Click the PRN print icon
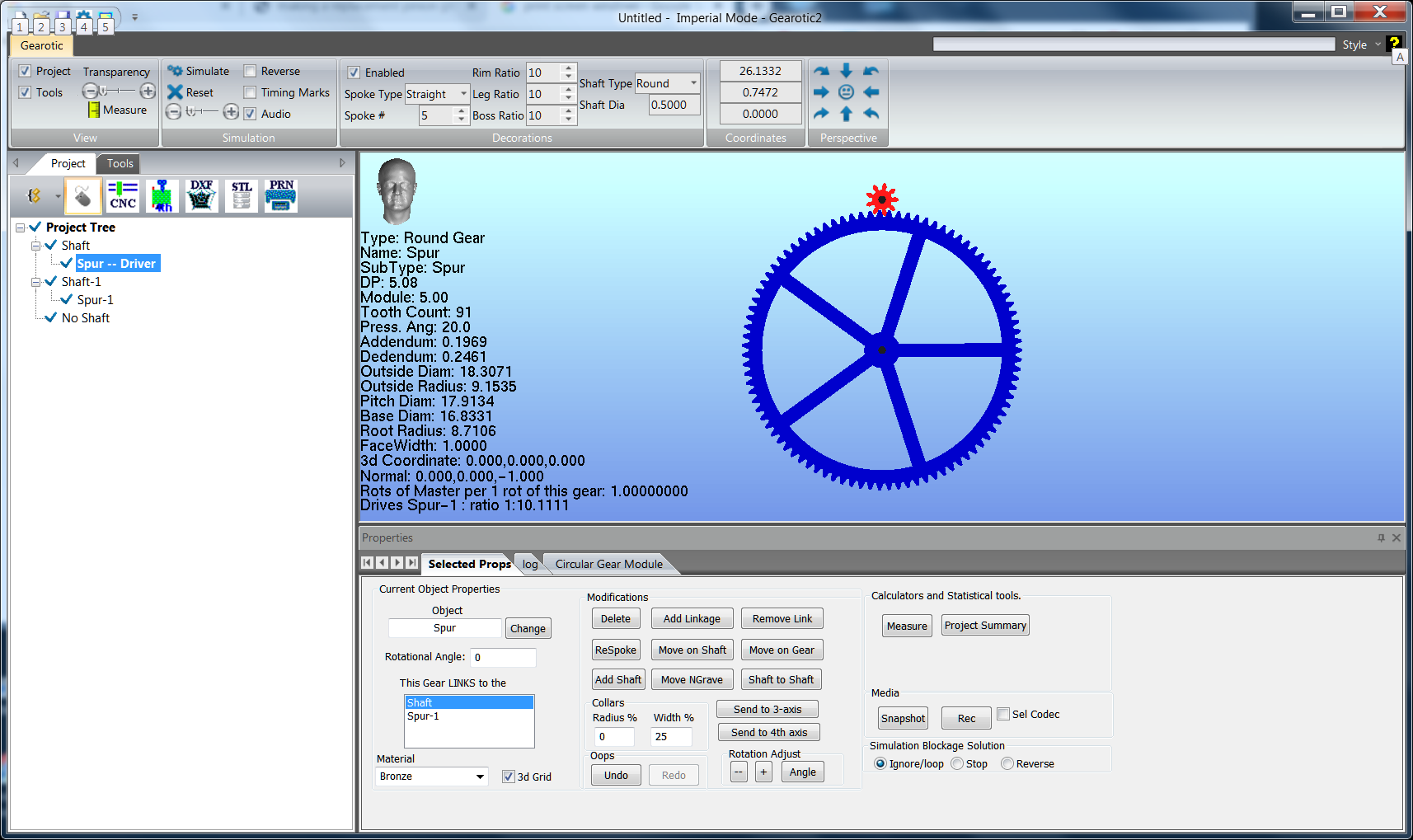The height and width of the screenshot is (840, 1413). pyautogui.click(x=281, y=196)
